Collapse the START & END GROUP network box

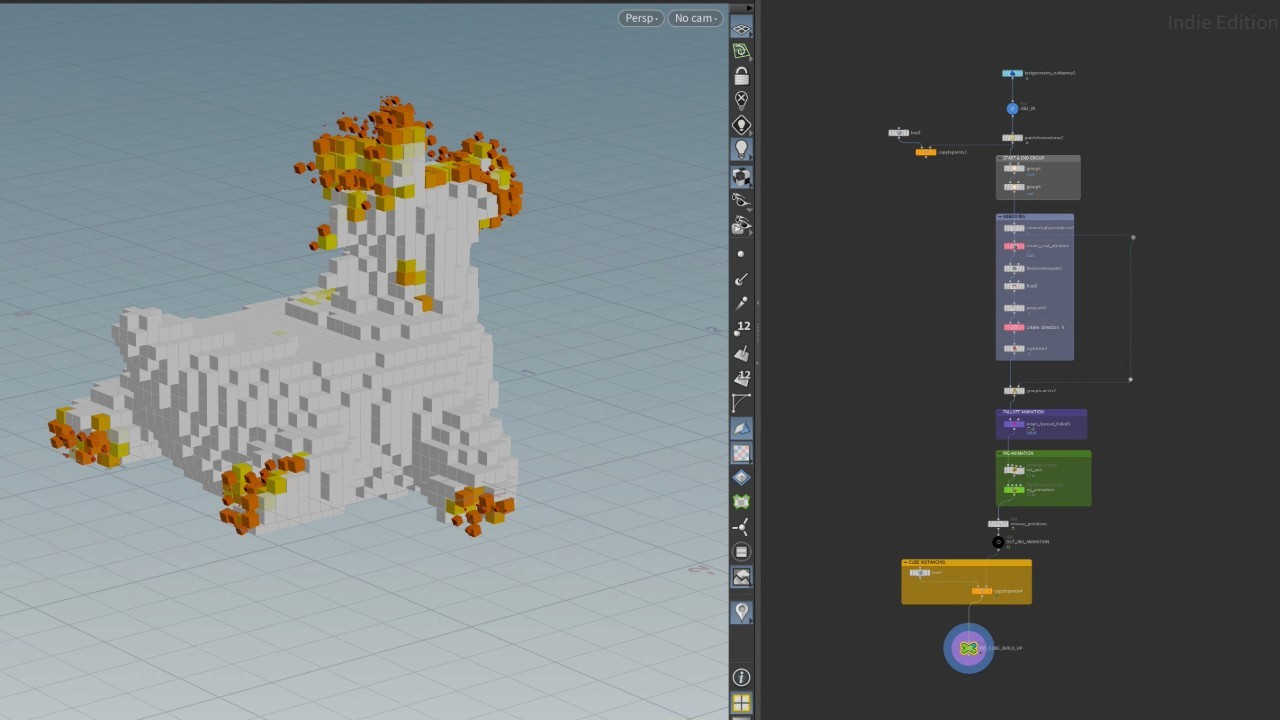click(x=1000, y=158)
